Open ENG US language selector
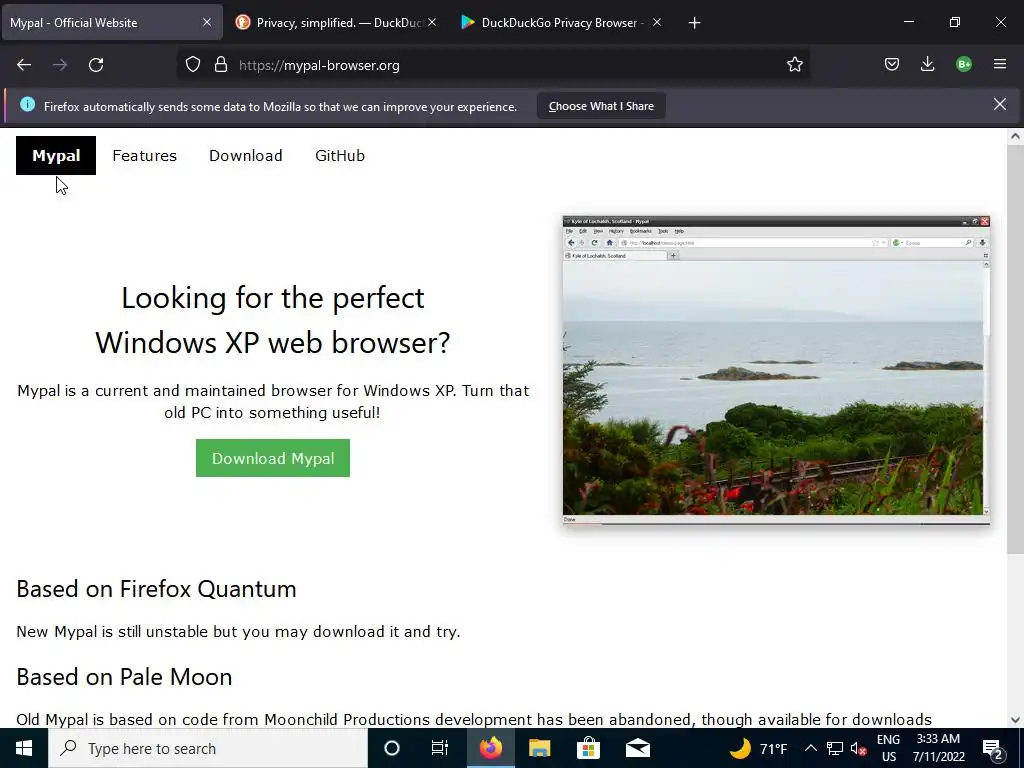 (888, 748)
